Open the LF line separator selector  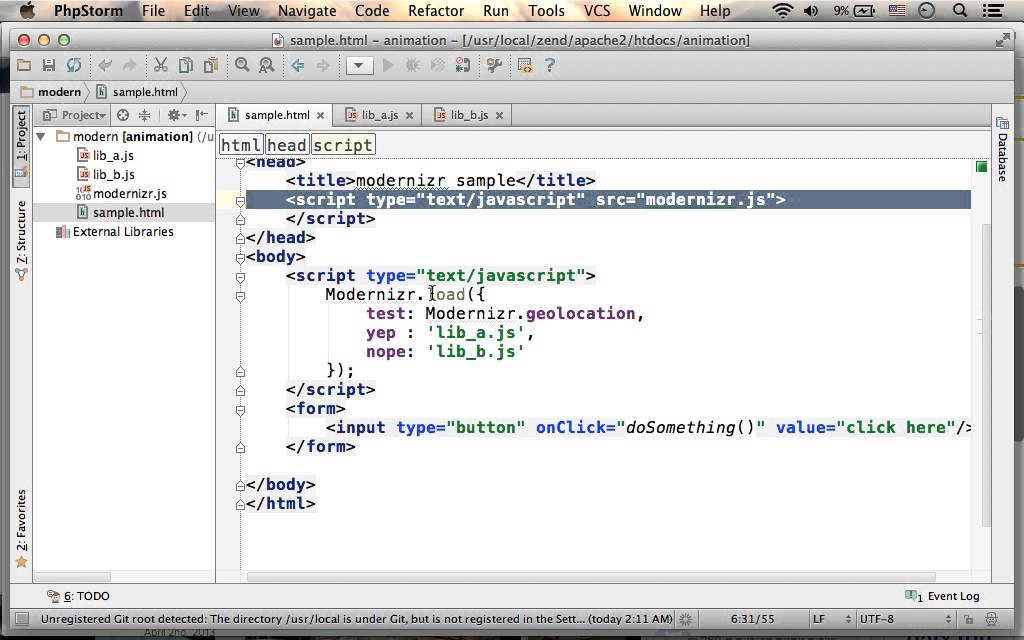pos(831,618)
